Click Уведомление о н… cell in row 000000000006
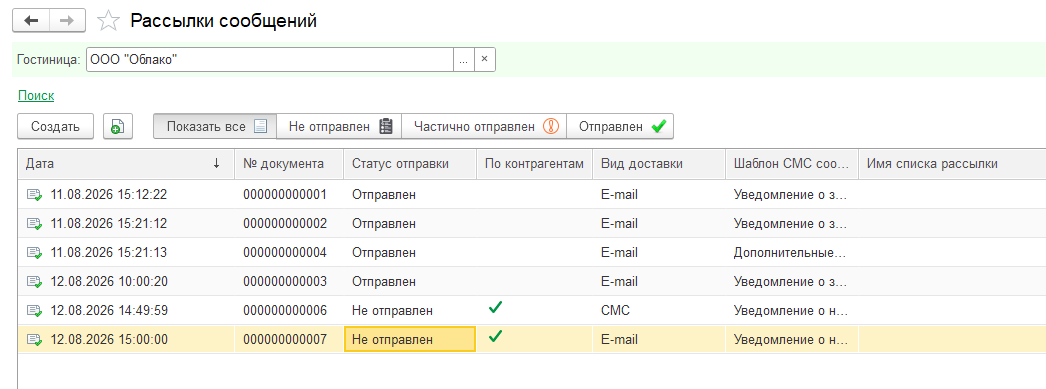The width and height of the screenshot is (1046, 389). (x=790, y=310)
